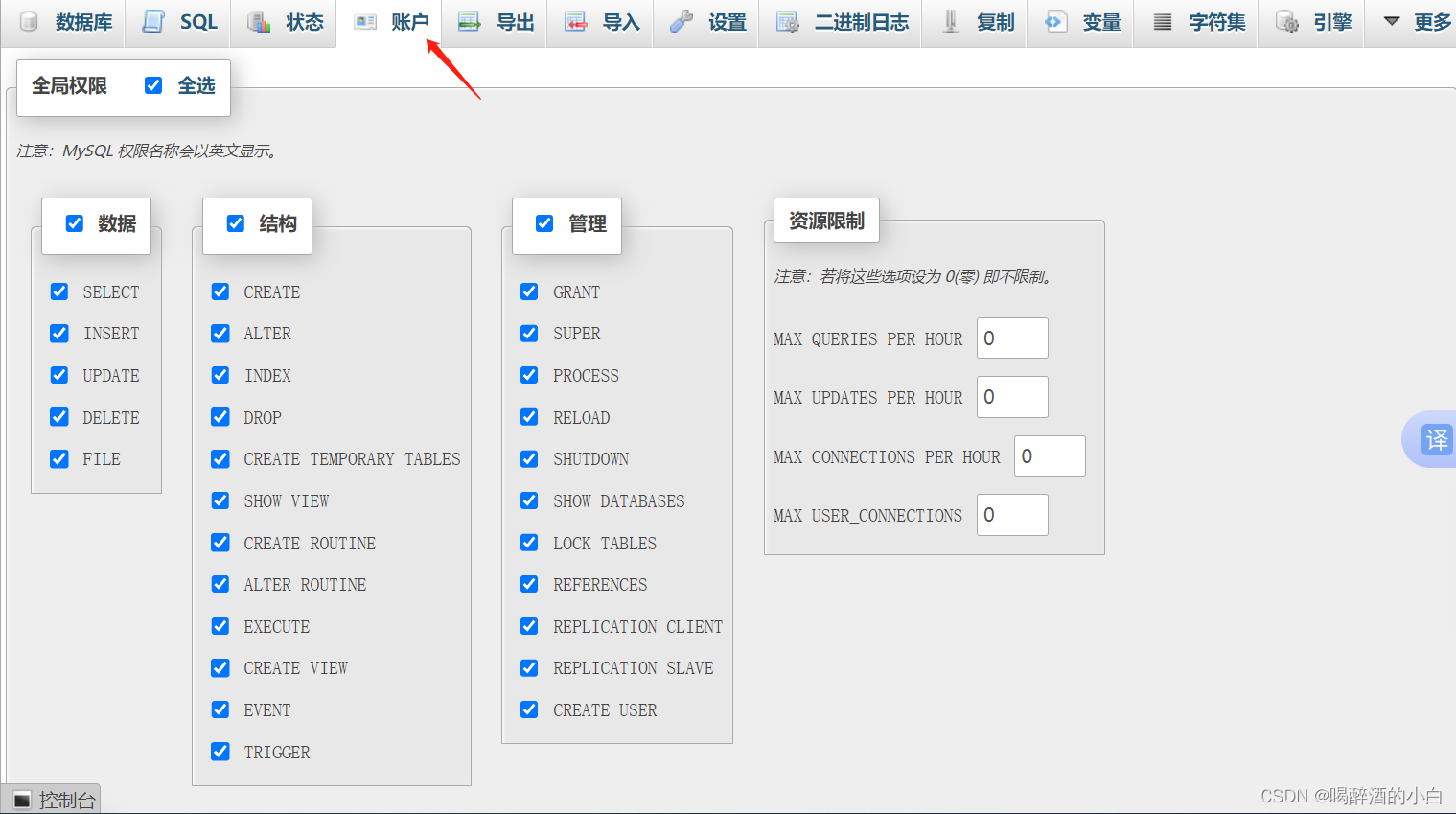Uncheck the LOCK TABLES privilege

pyautogui.click(x=529, y=543)
